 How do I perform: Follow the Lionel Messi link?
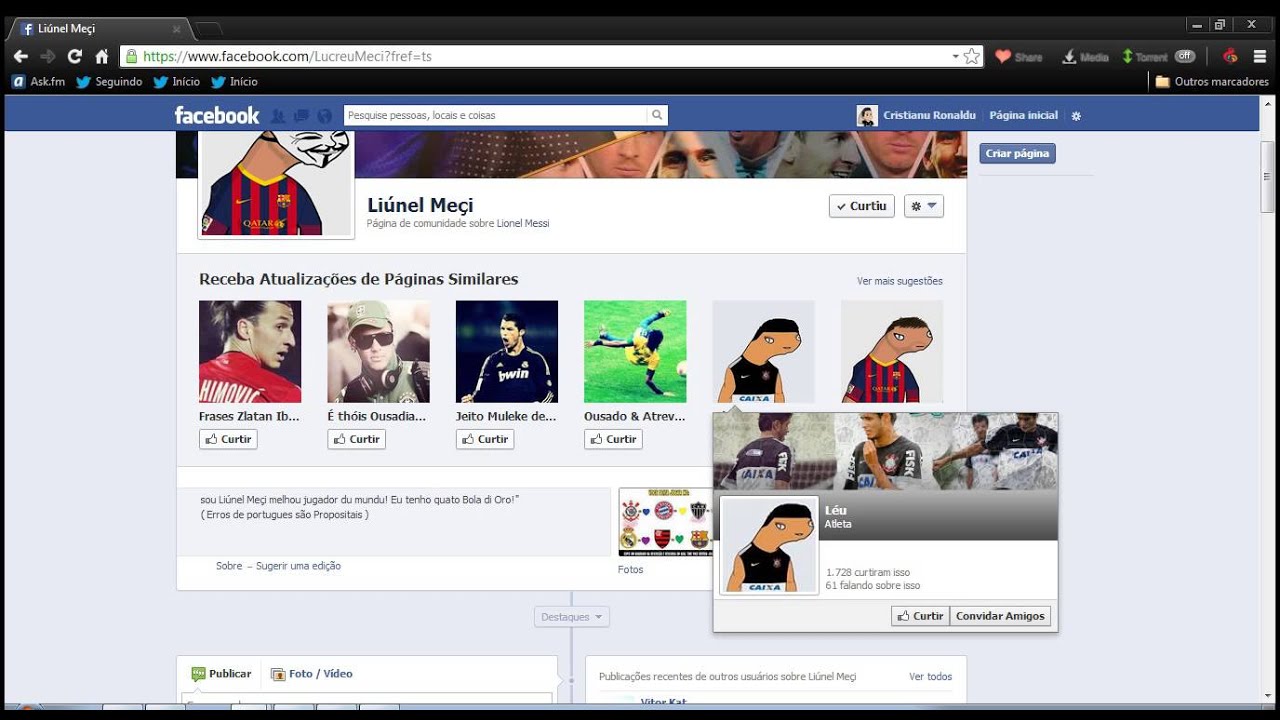point(523,223)
